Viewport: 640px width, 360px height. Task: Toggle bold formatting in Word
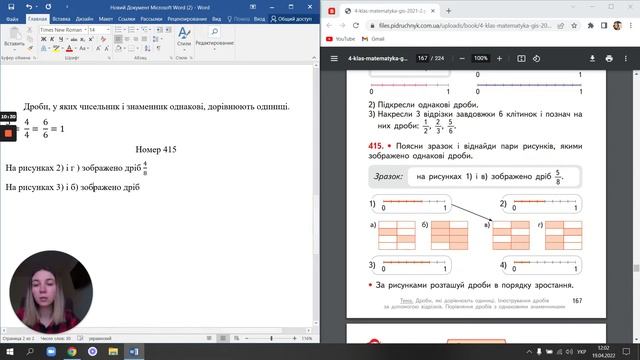pyautogui.click(x=44, y=39)
